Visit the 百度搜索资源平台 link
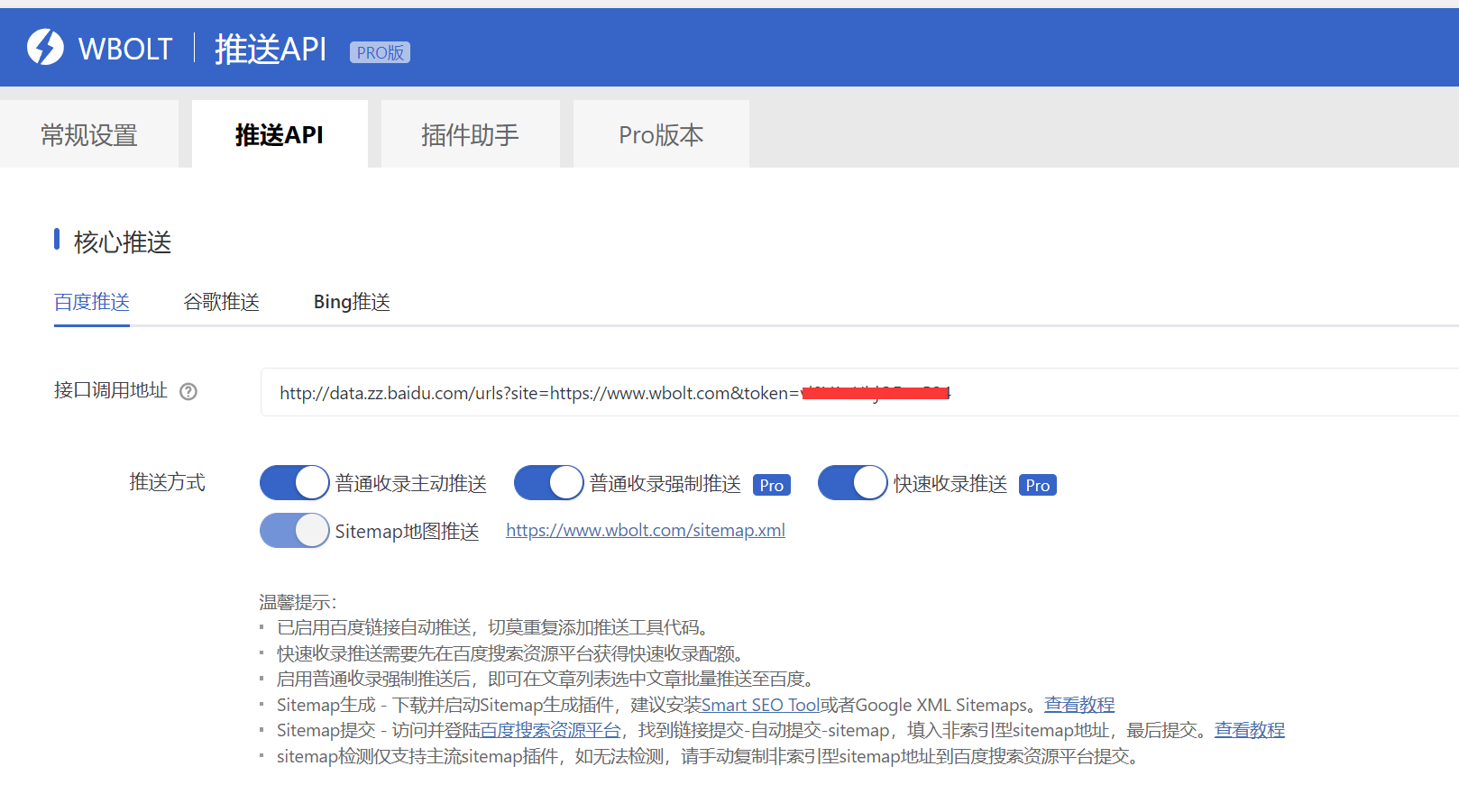The height and width of the screenshot is (812, 1459). click(551, 730)
